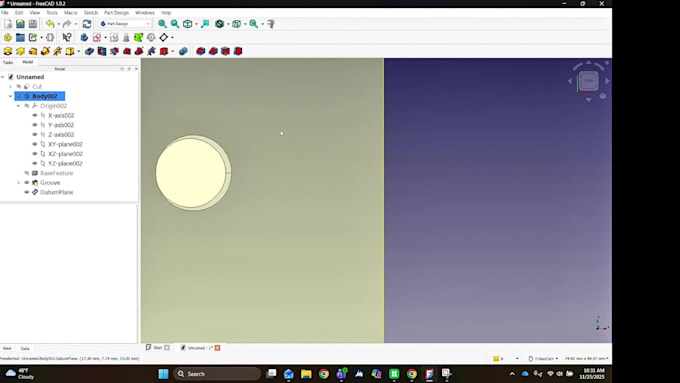
Task: Click the Undo arrow icon
Action: 50,24
